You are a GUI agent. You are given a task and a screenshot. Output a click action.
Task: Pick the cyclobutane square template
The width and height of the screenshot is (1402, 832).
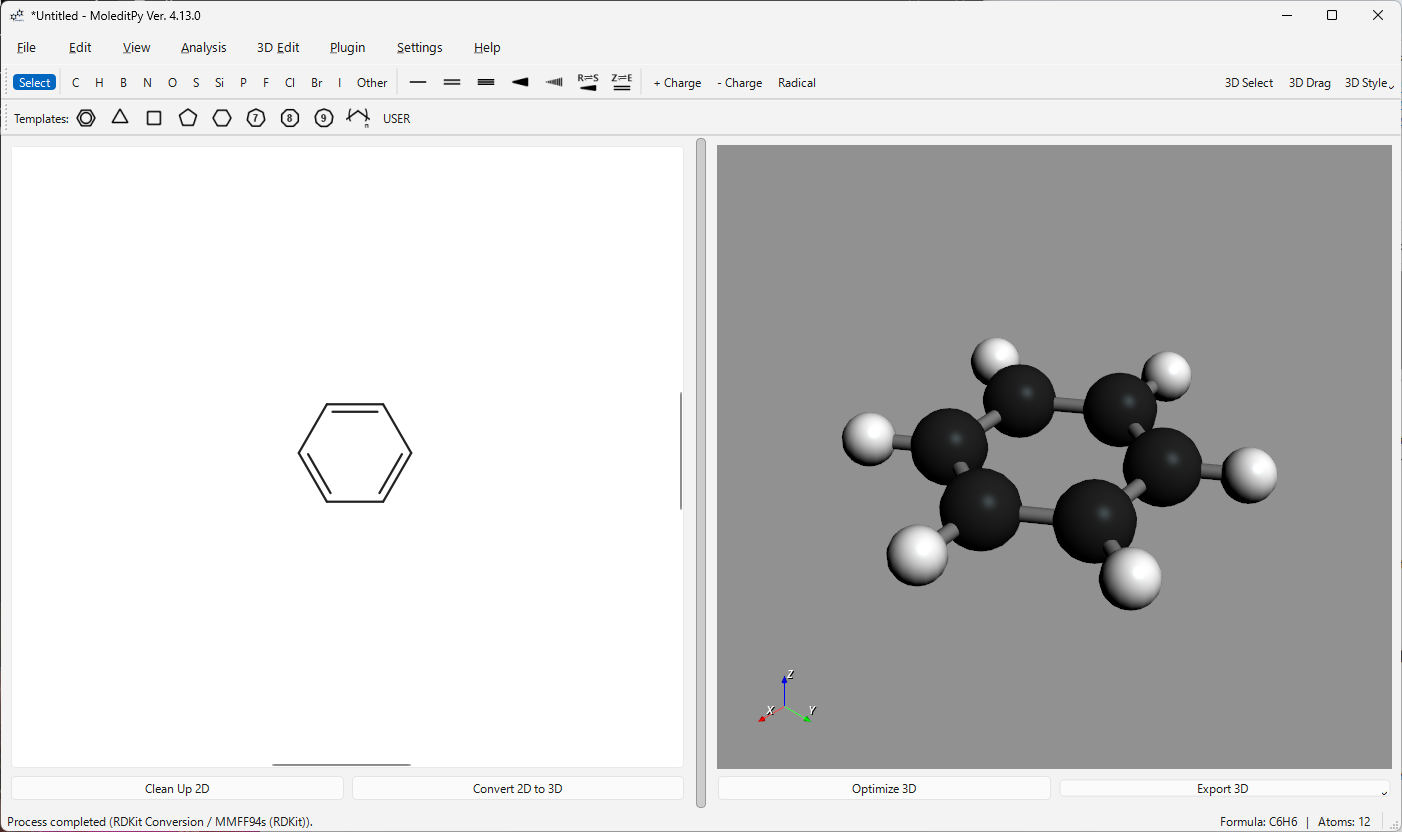click(x=154, y=118)
